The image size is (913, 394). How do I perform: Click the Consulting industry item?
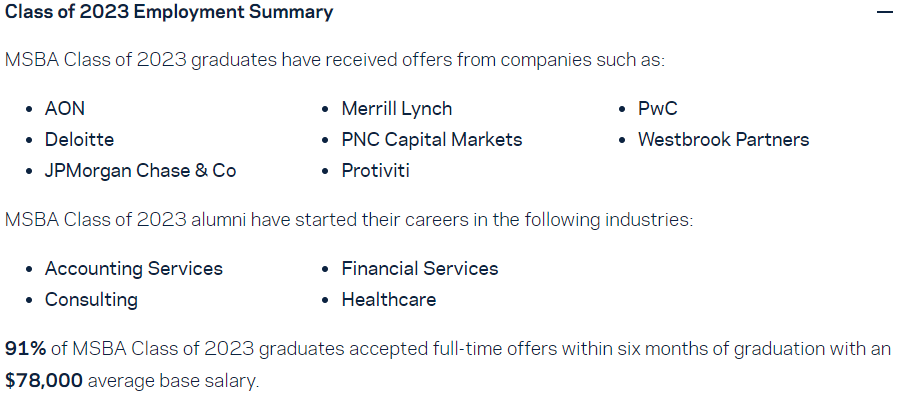pos(91,300)
